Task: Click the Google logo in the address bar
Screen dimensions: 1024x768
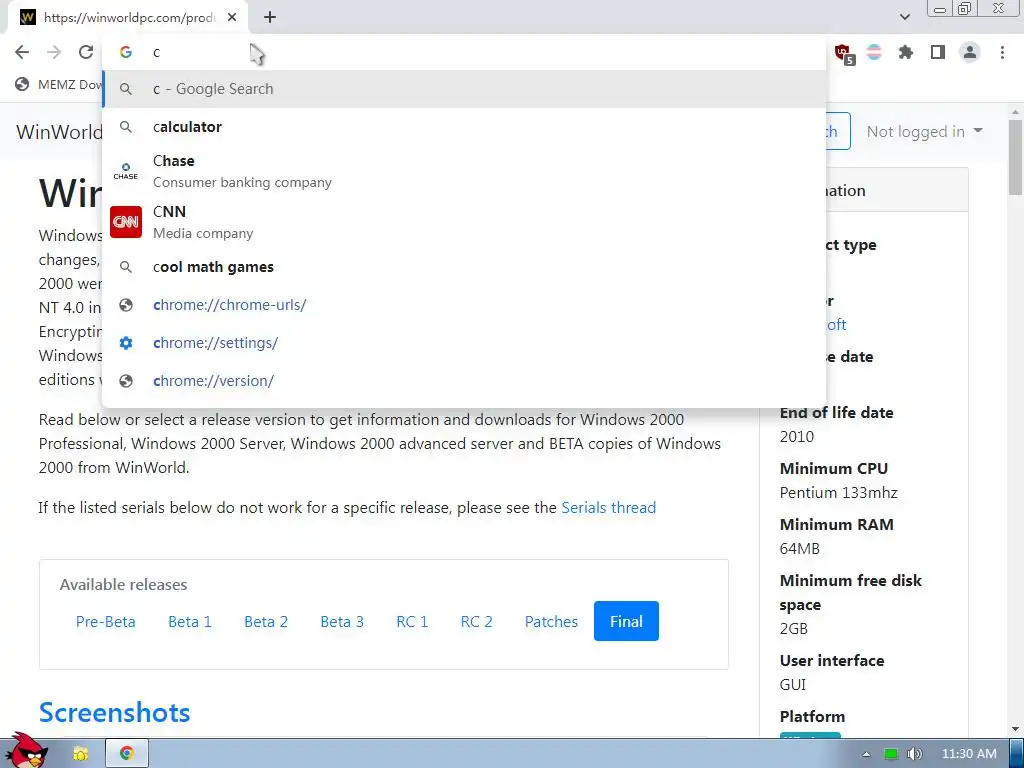Action: (126, 52)
